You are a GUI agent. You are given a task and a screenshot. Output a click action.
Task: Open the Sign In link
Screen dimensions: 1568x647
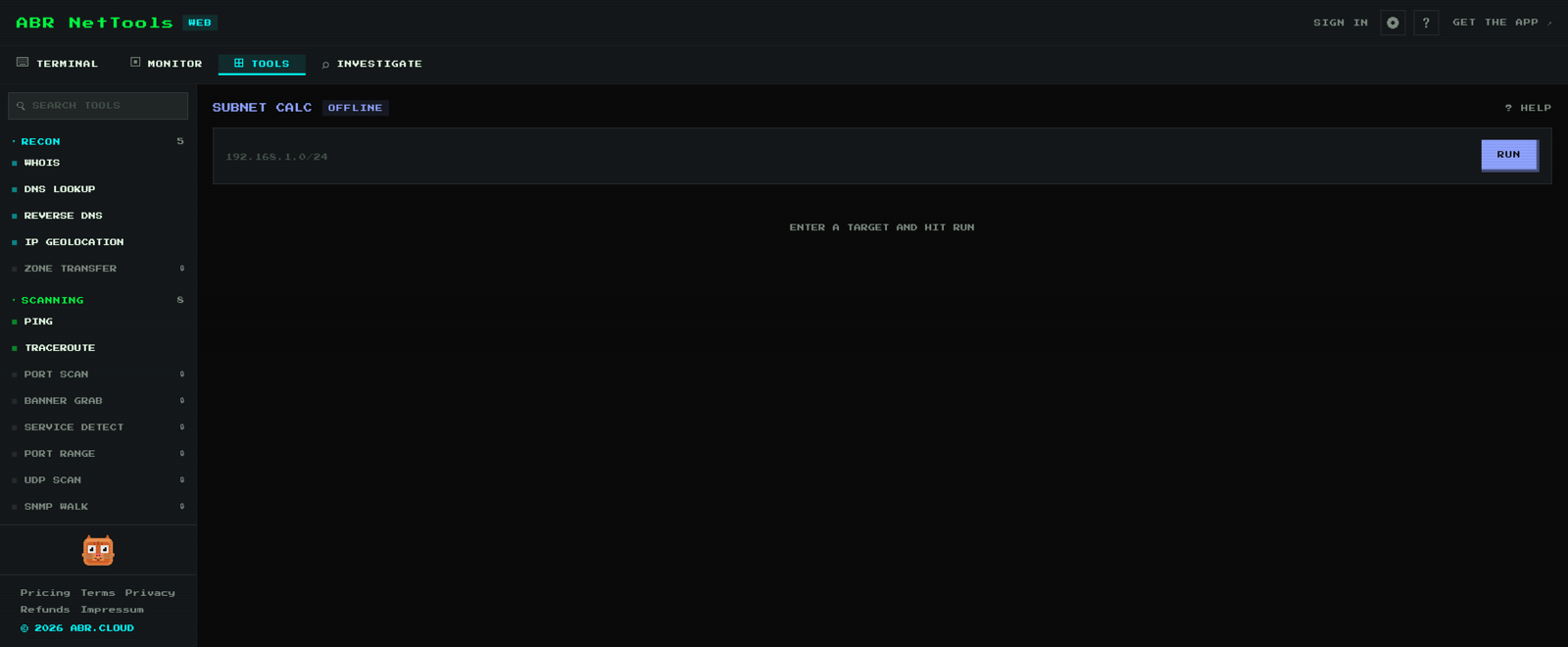point(1341,23)
